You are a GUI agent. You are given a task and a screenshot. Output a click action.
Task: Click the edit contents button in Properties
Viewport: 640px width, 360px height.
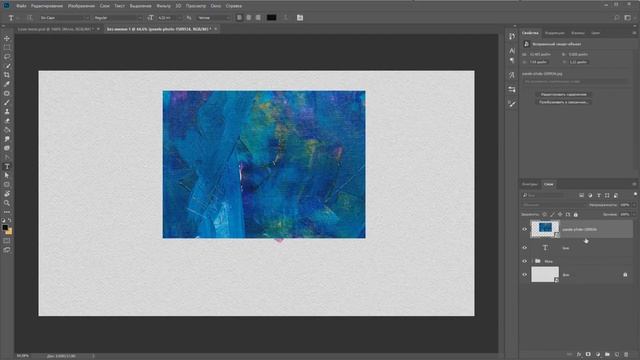coord(563,94)
